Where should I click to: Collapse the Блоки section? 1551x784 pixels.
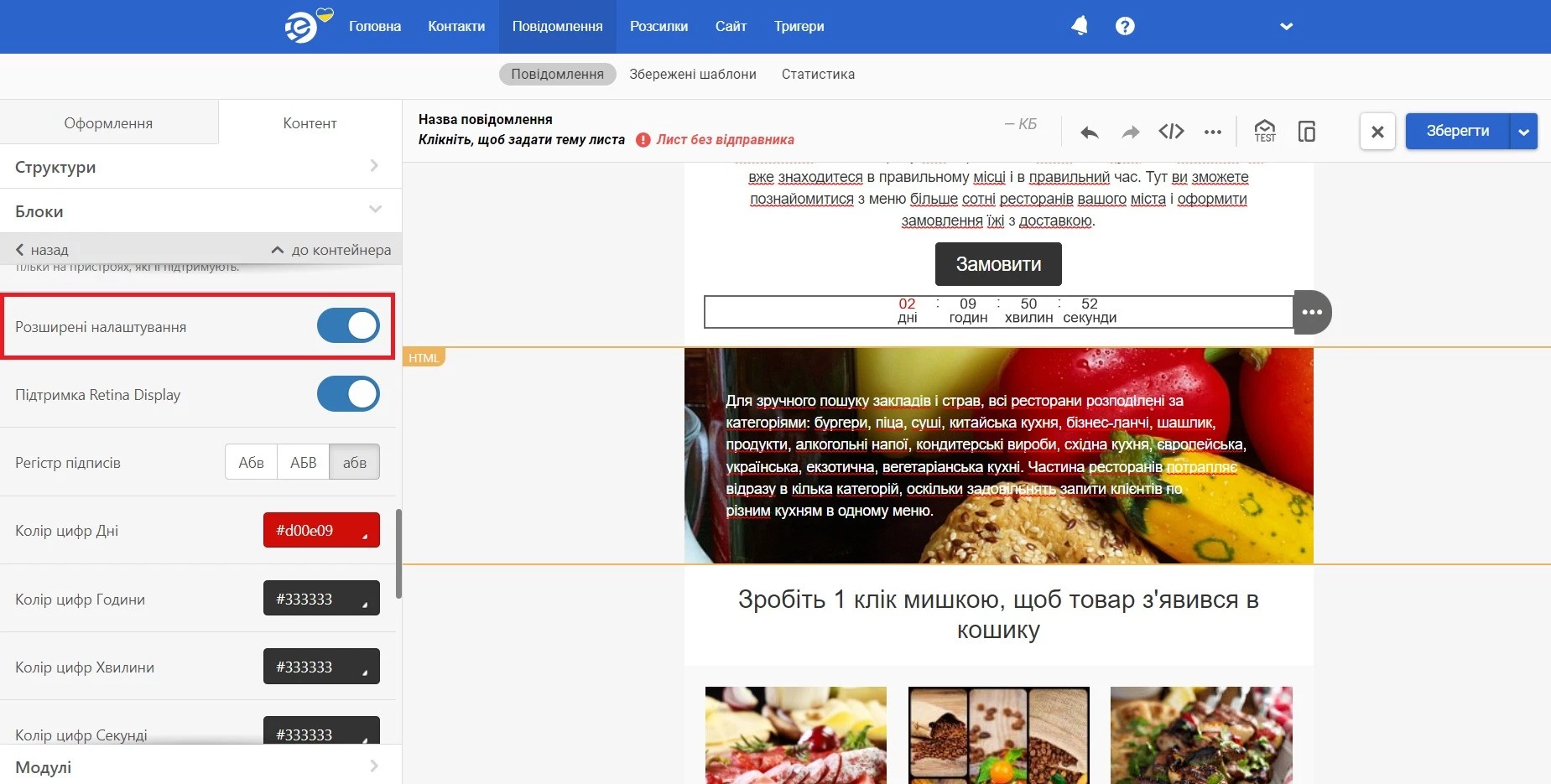pos(200,211)
